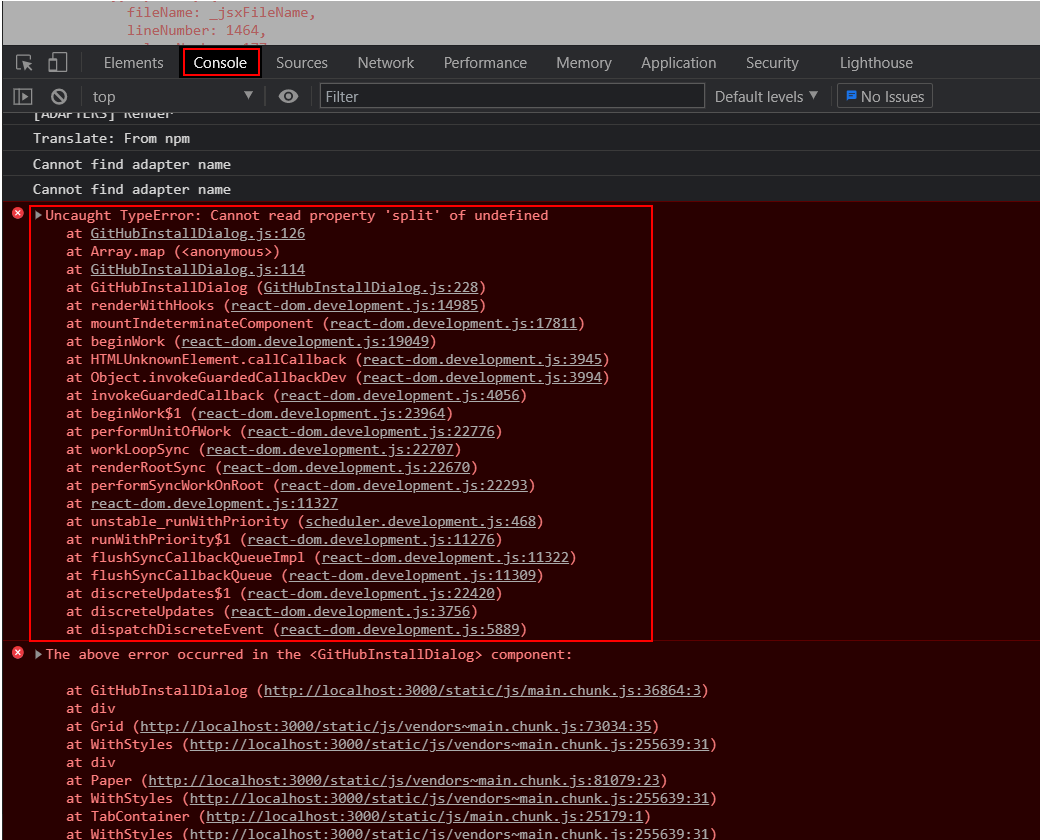1040x840 pixels.
Task: Open react-dom.development.js:11322 link
Action: tap(445, 557)
